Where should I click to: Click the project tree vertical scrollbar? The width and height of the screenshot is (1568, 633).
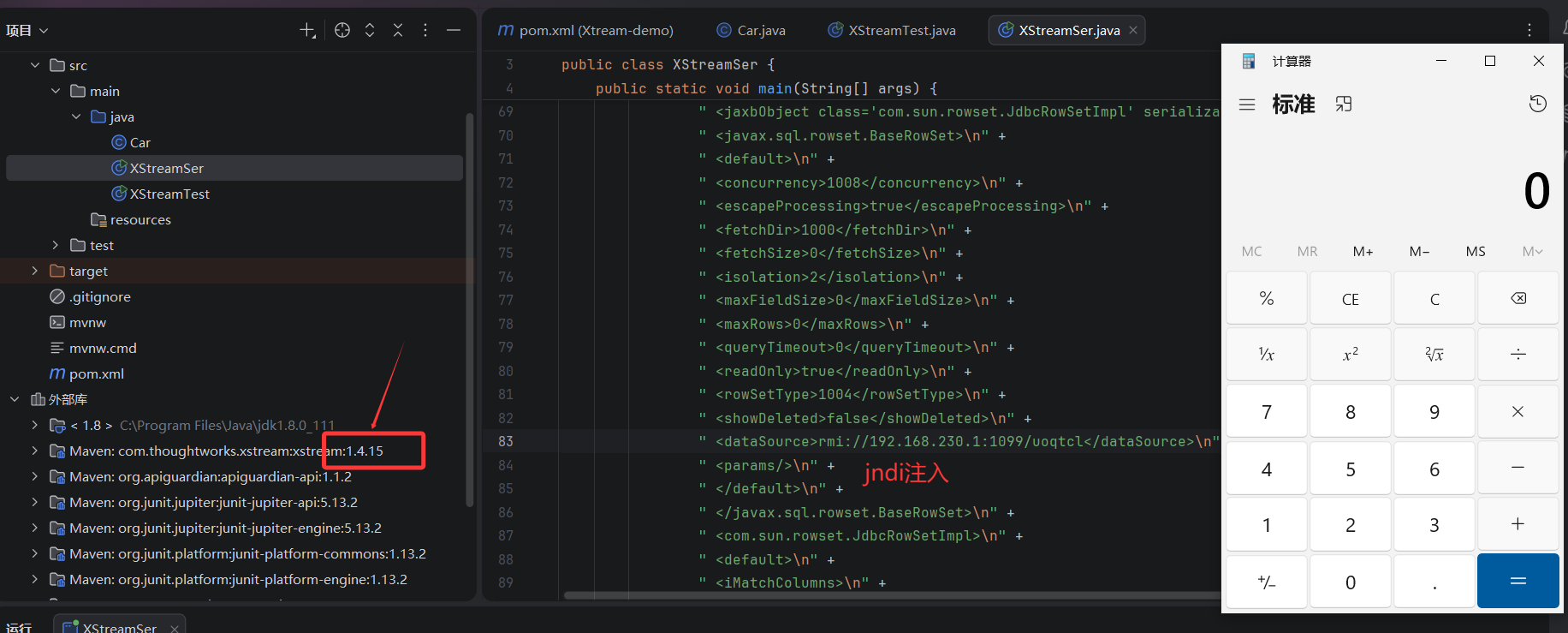tap(469, 308)
